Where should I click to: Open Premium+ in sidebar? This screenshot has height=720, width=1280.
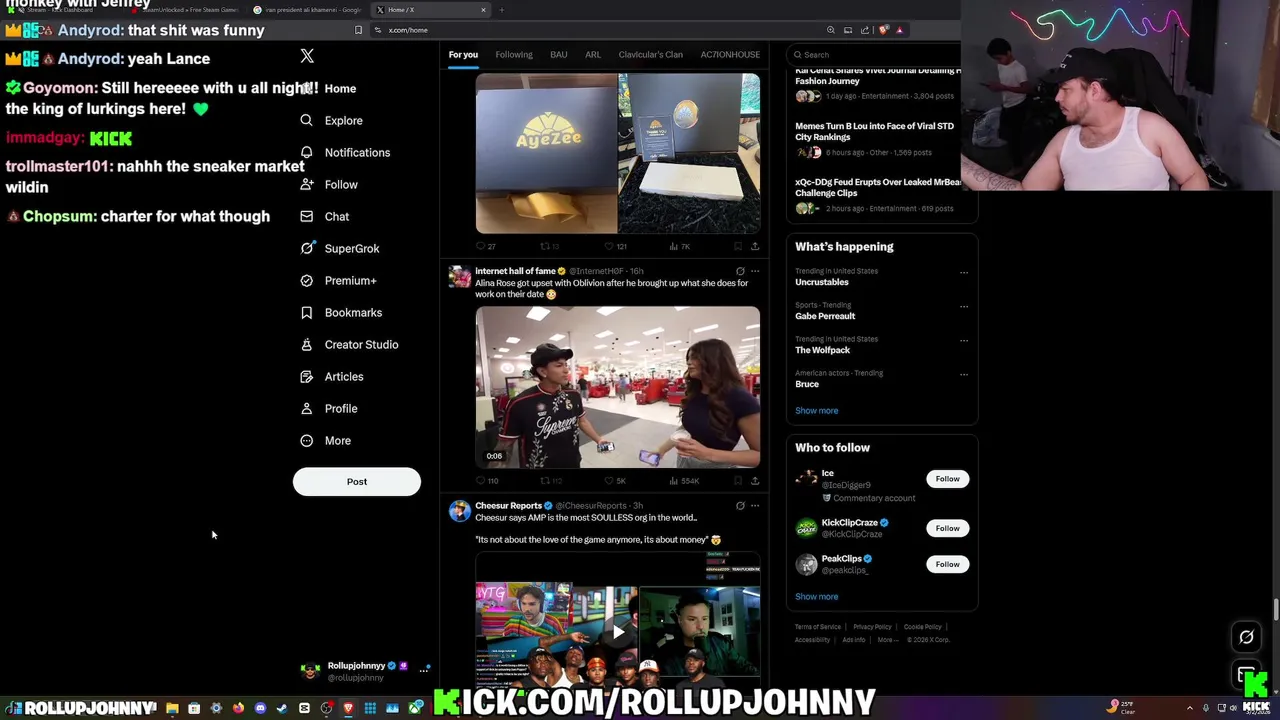[338, 280]
